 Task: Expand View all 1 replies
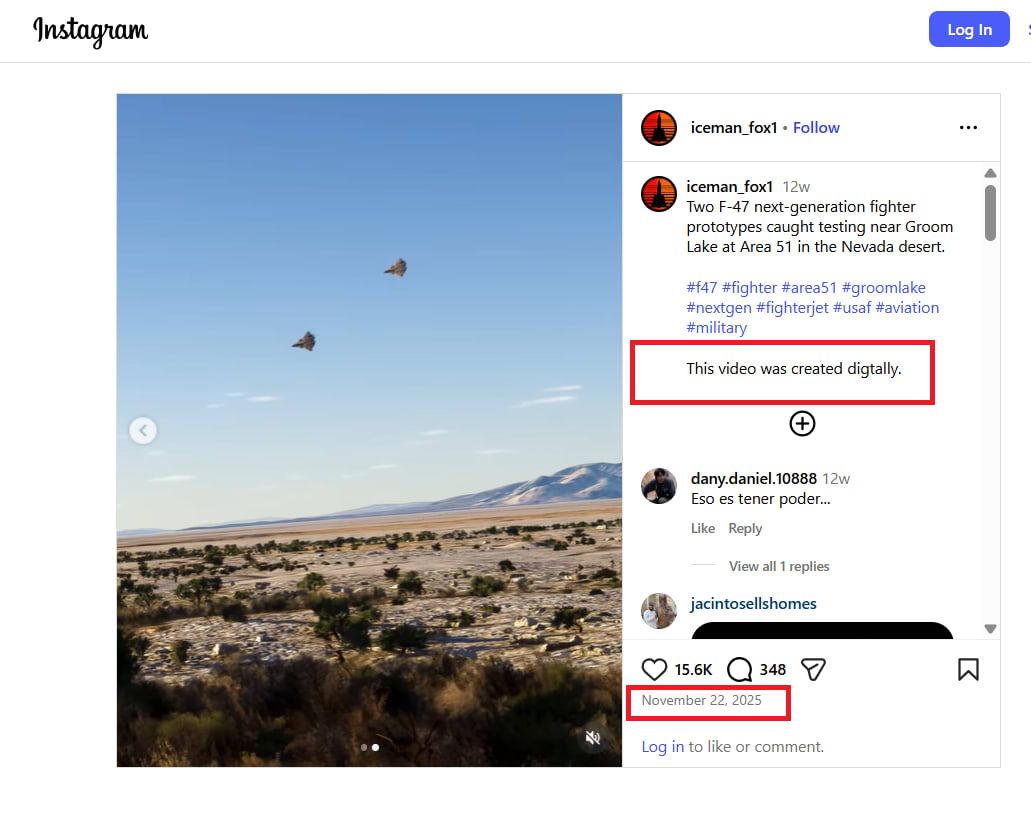tap(779, 566)
